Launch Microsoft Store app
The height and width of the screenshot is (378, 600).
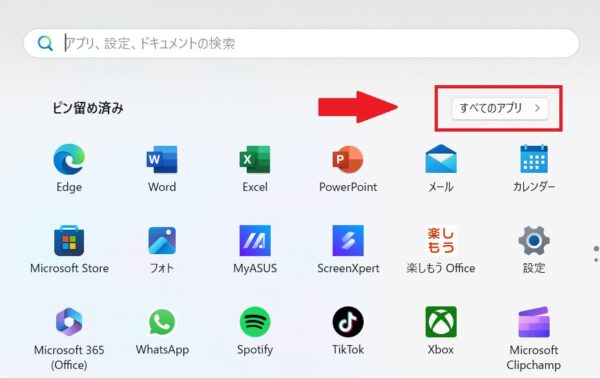[69, 241]
